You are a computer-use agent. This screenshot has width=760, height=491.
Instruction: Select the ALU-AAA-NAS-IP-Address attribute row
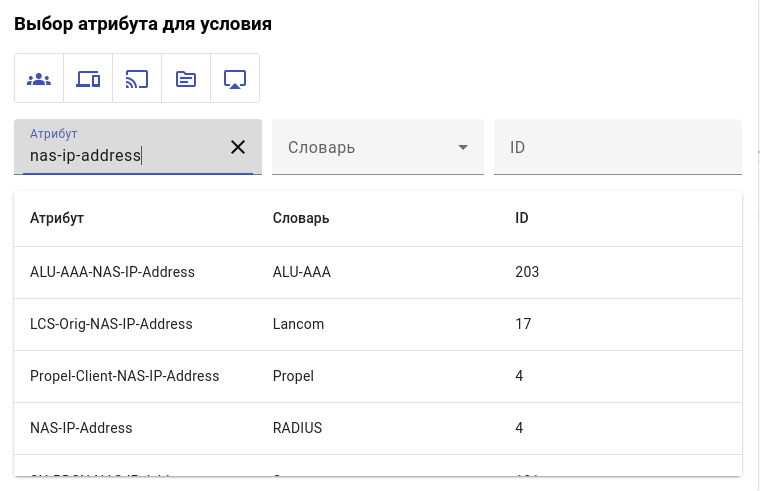pos(112,272)
